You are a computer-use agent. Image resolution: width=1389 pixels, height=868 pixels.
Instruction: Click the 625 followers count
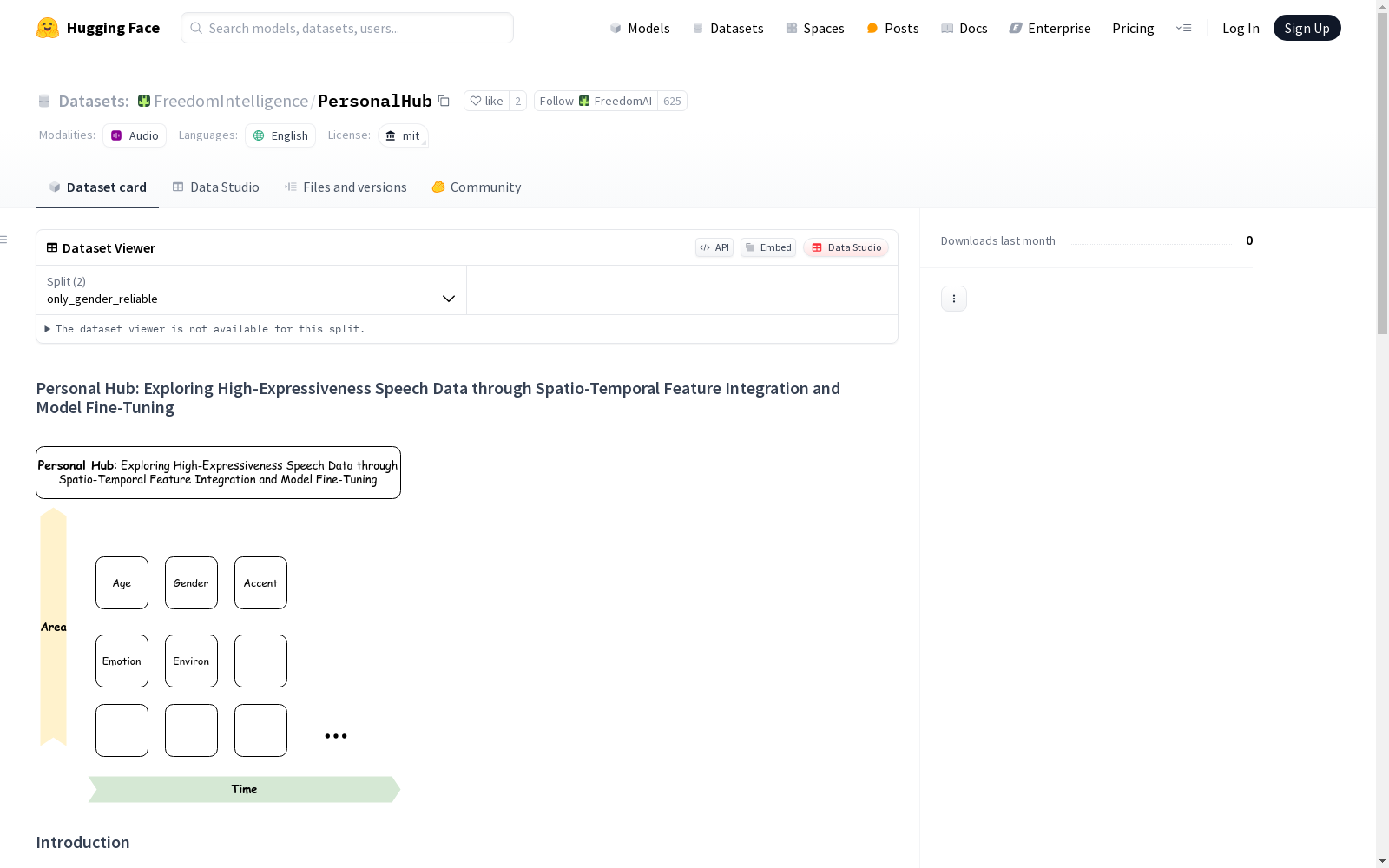click(x=672, y=101)
